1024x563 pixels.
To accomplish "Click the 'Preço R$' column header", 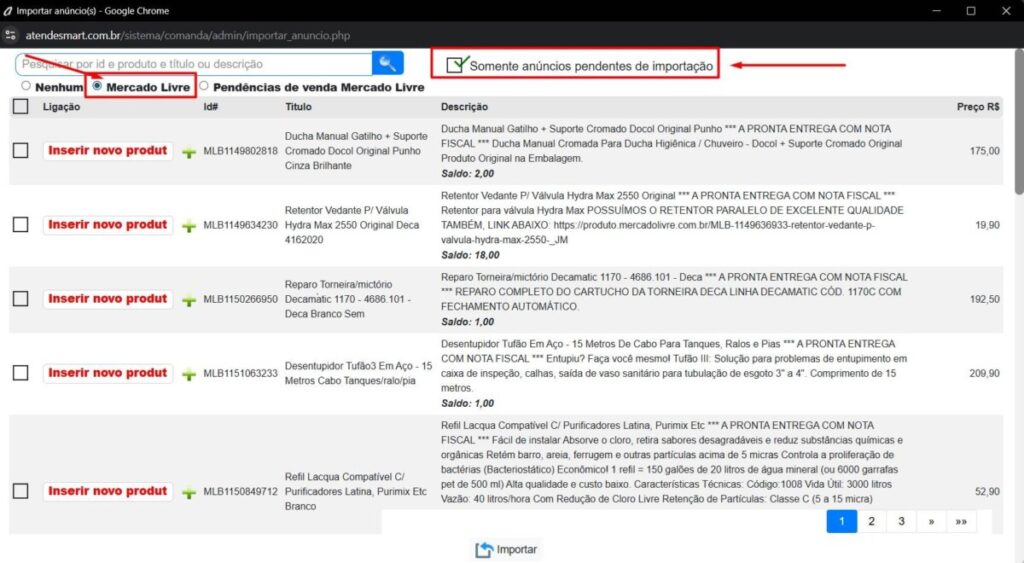I will coord(978,106).
